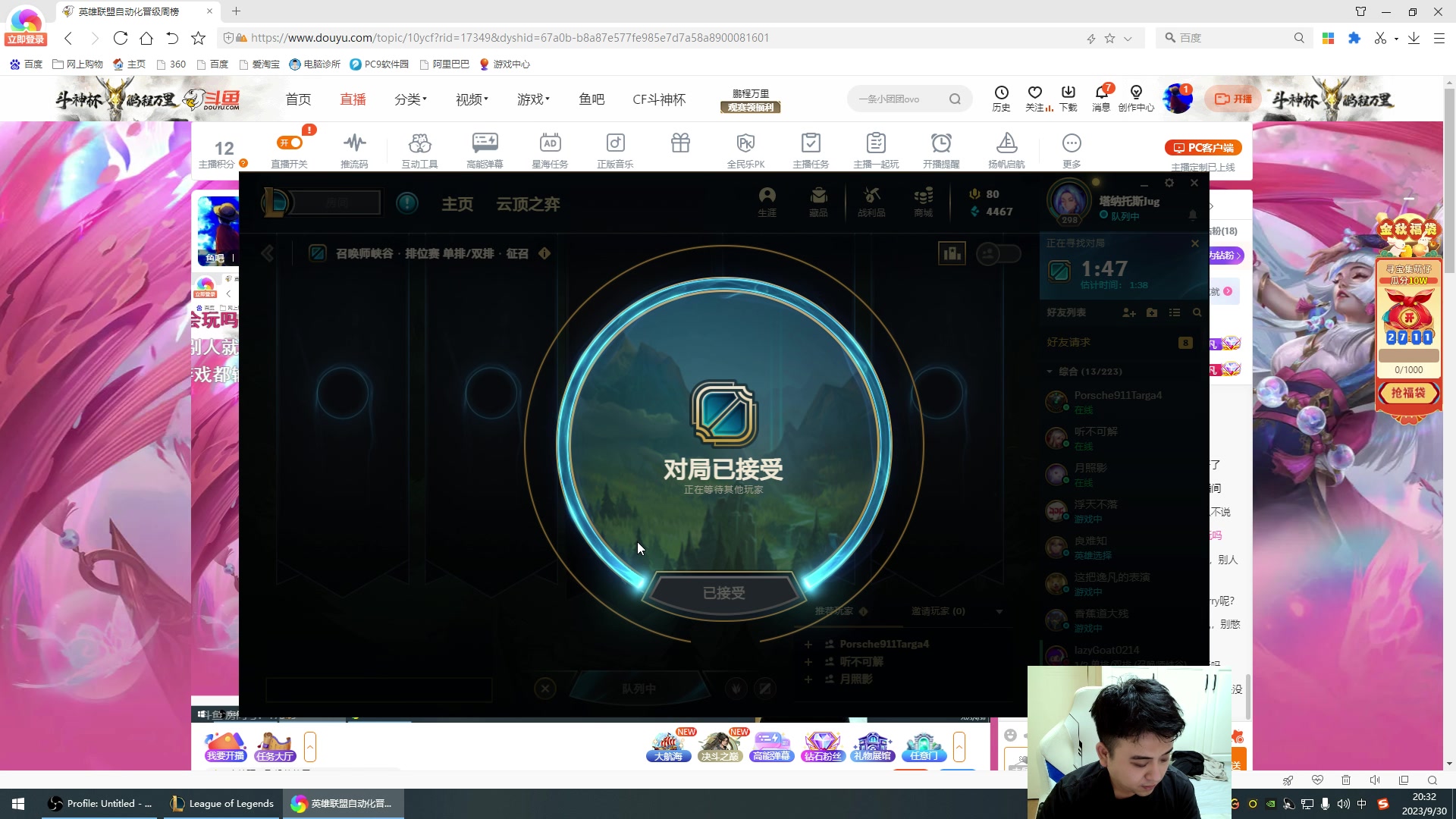Open 开播提醒 stream reminder

941,150
